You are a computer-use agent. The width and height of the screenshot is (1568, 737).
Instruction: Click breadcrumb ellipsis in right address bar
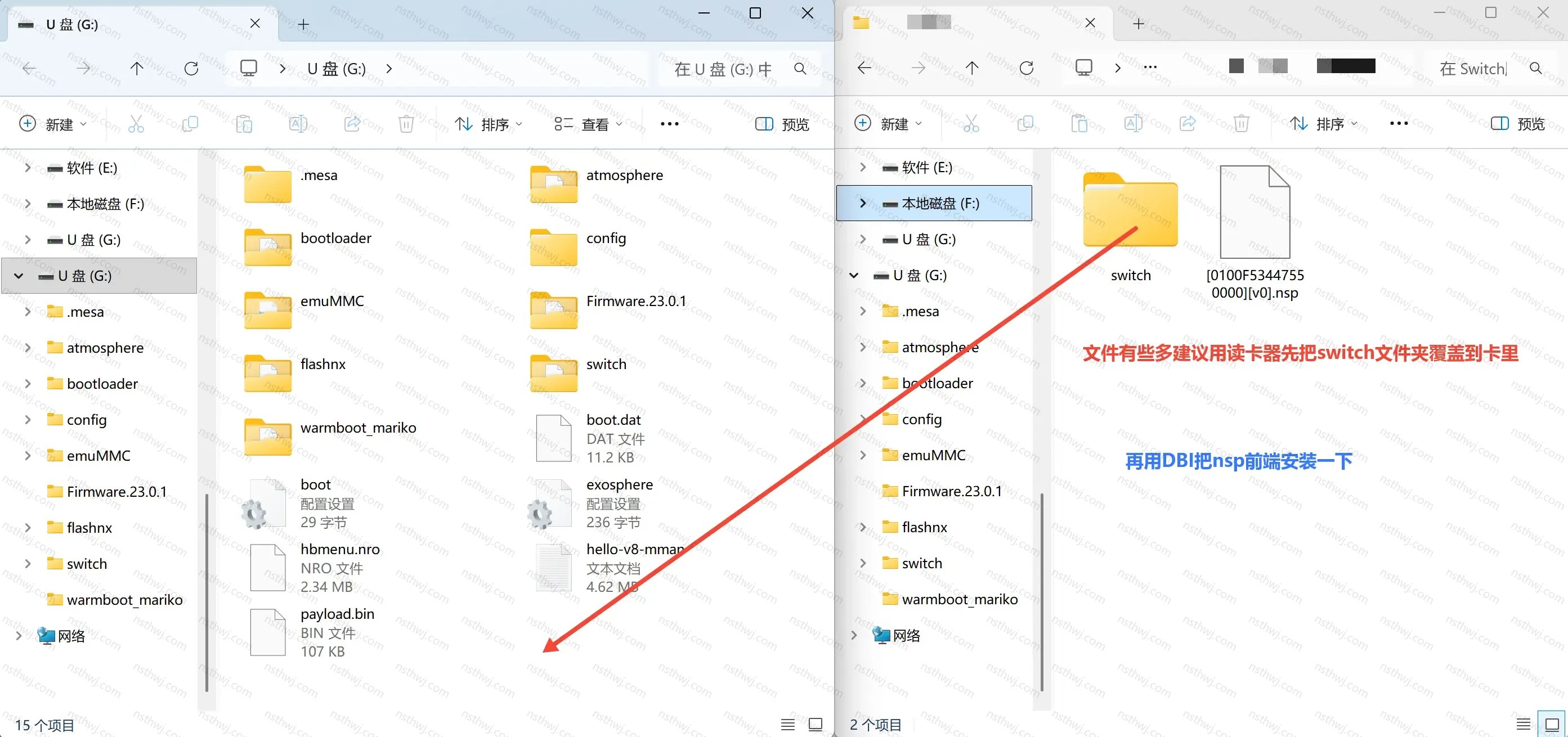pyautogui.click(x=1150, y=68)
